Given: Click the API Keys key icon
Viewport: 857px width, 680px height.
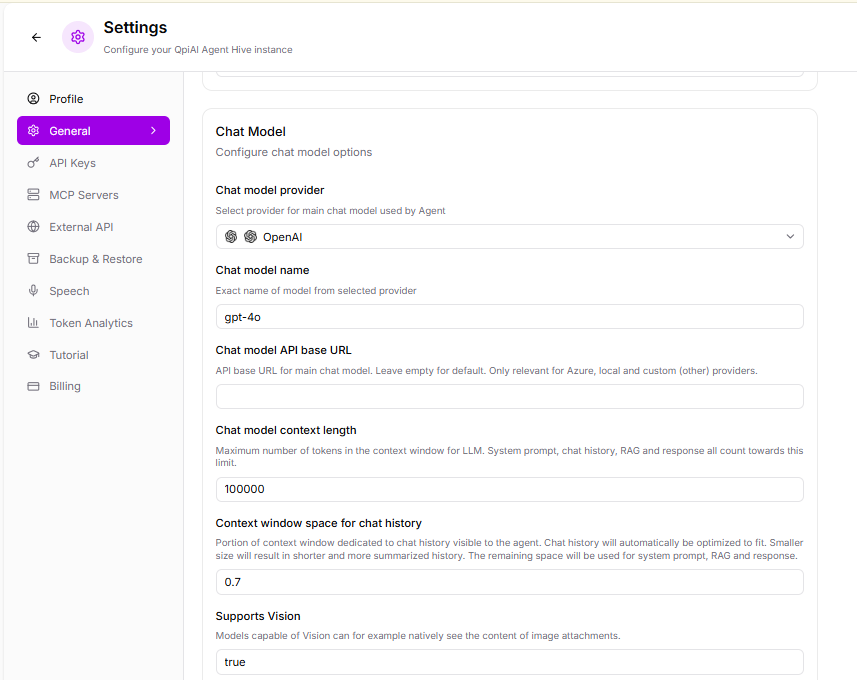Looking at the screenshot, I should (33, 163).
